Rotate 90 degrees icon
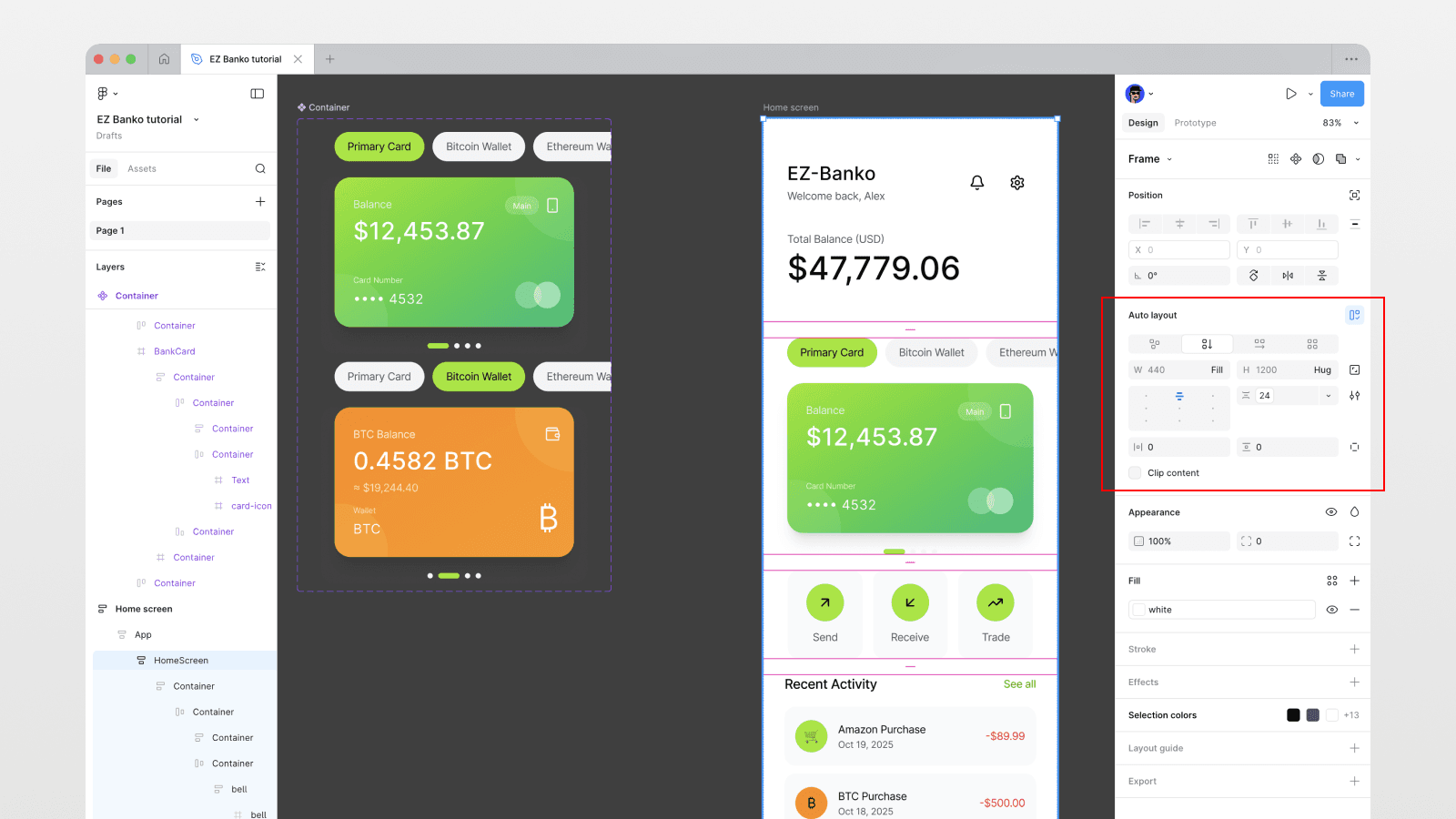This screenshot has height=819, width=1456. 1254,276
